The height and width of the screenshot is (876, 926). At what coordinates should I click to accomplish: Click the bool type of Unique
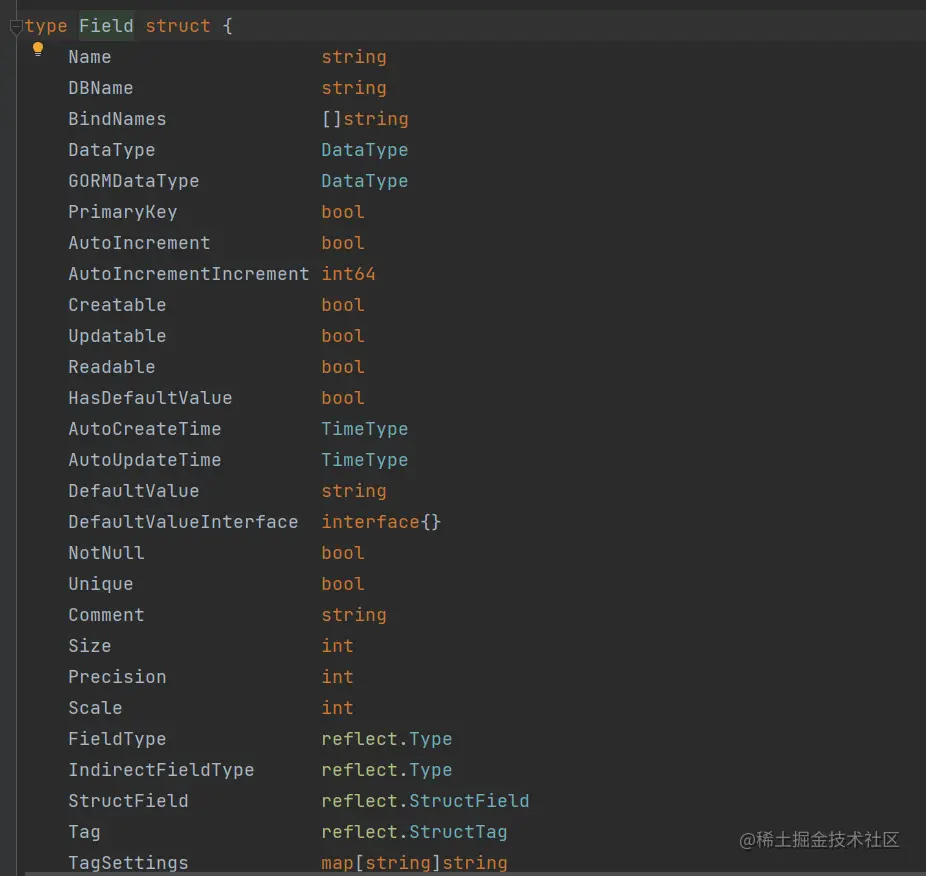point(343,584)
